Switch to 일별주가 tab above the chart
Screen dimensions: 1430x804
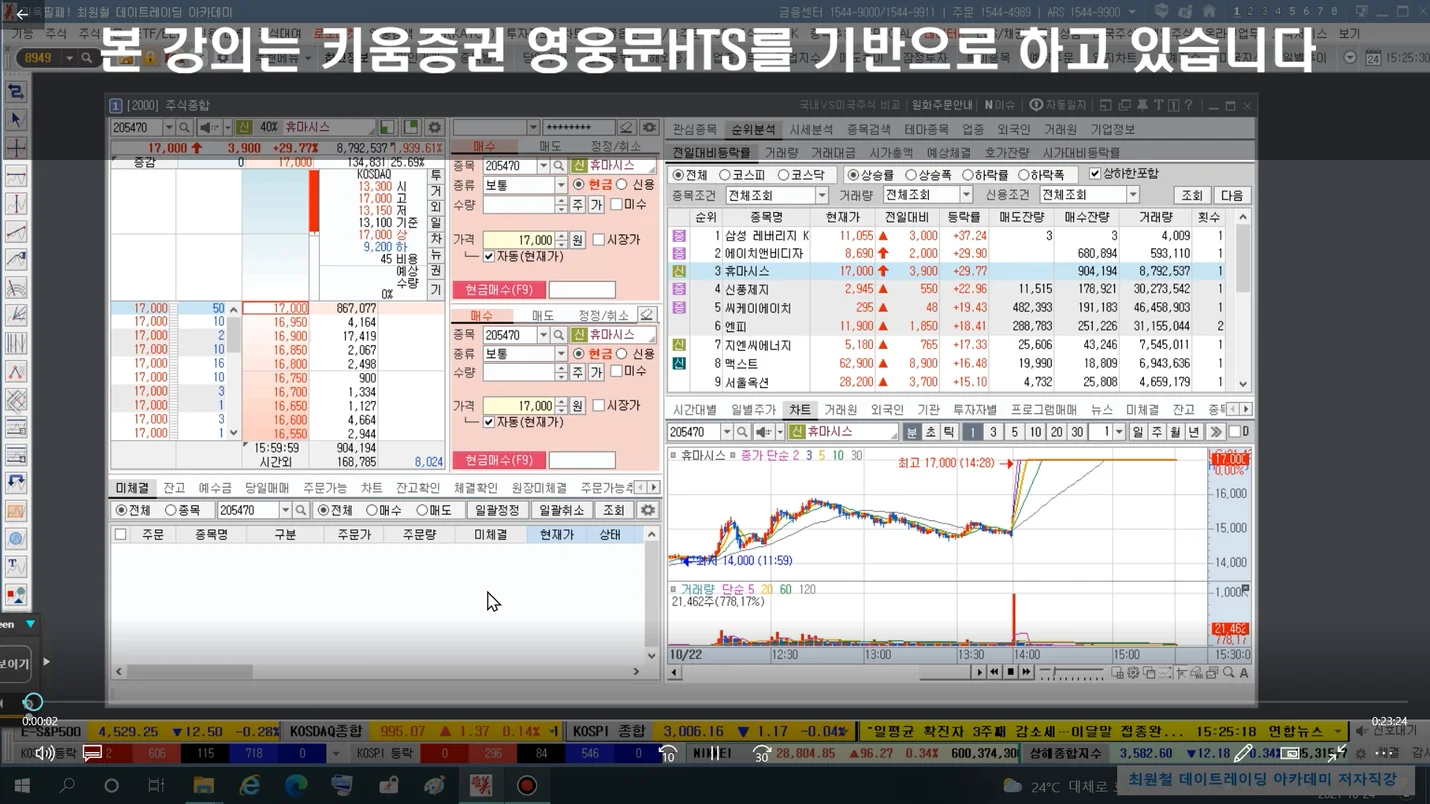[753, 410]
